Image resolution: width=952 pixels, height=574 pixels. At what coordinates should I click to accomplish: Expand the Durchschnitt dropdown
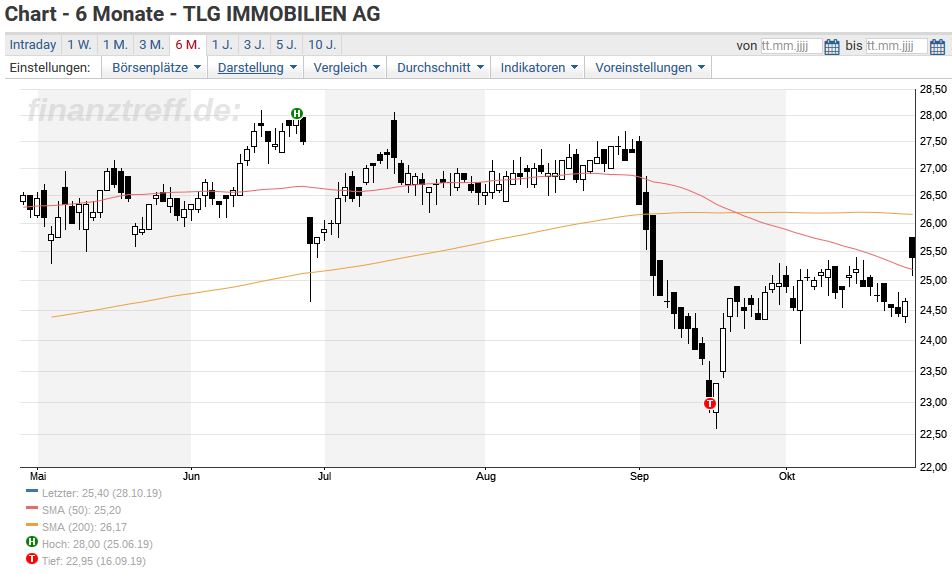click(440, 67)
